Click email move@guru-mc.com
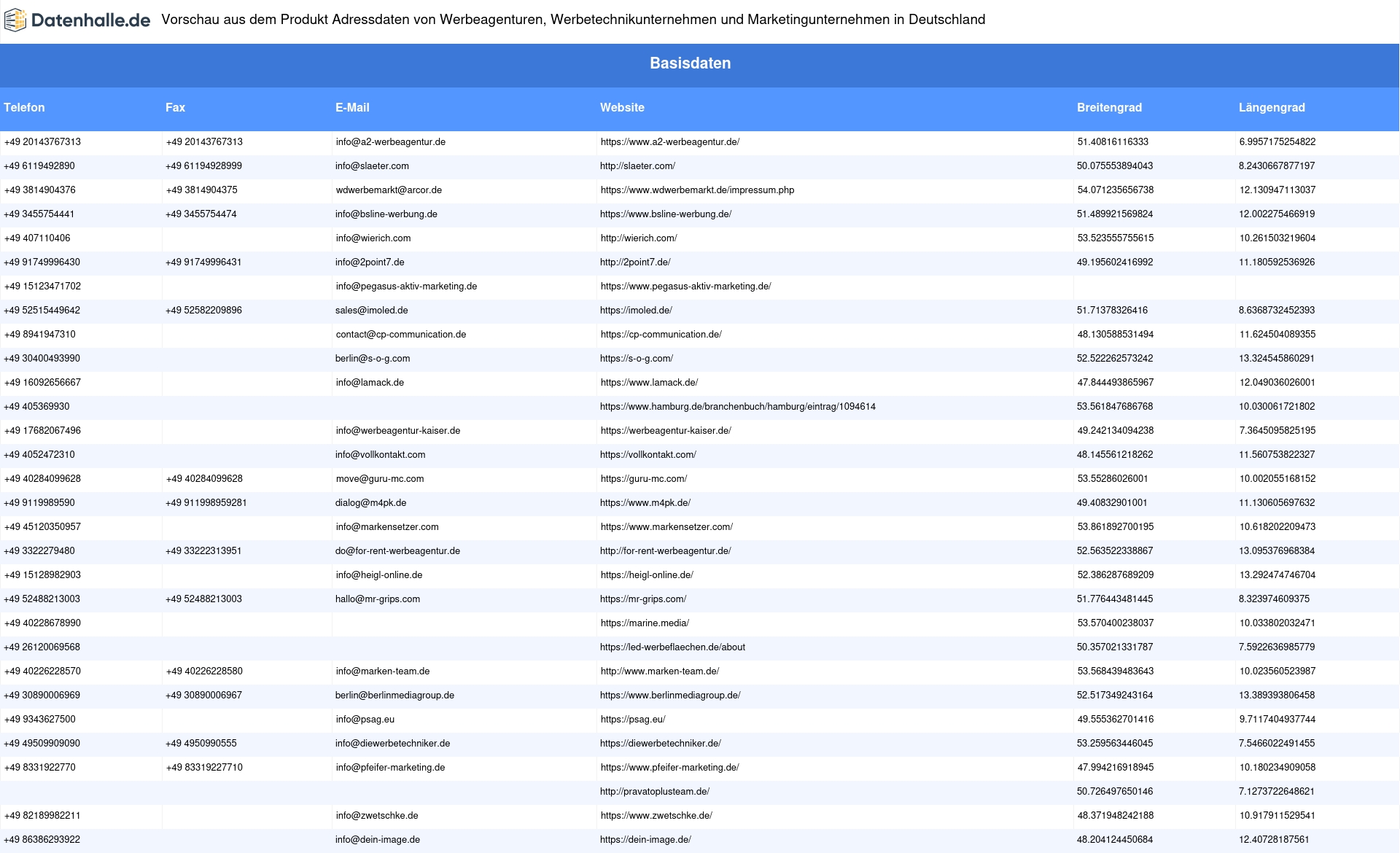Screen dimensions: 1400x853 click(x=379, y=479)
